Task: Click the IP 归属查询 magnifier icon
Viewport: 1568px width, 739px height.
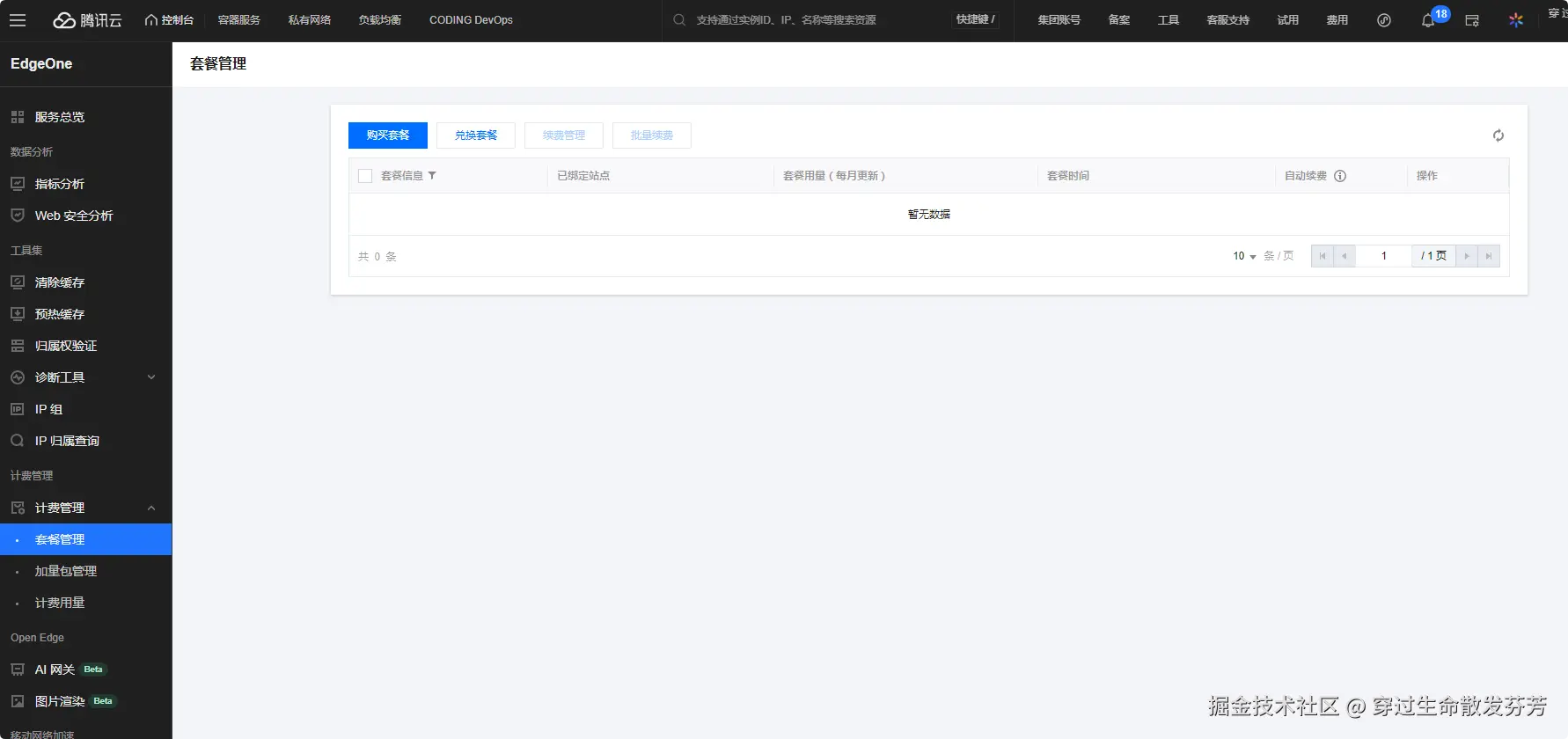Action: coord(18,441)
